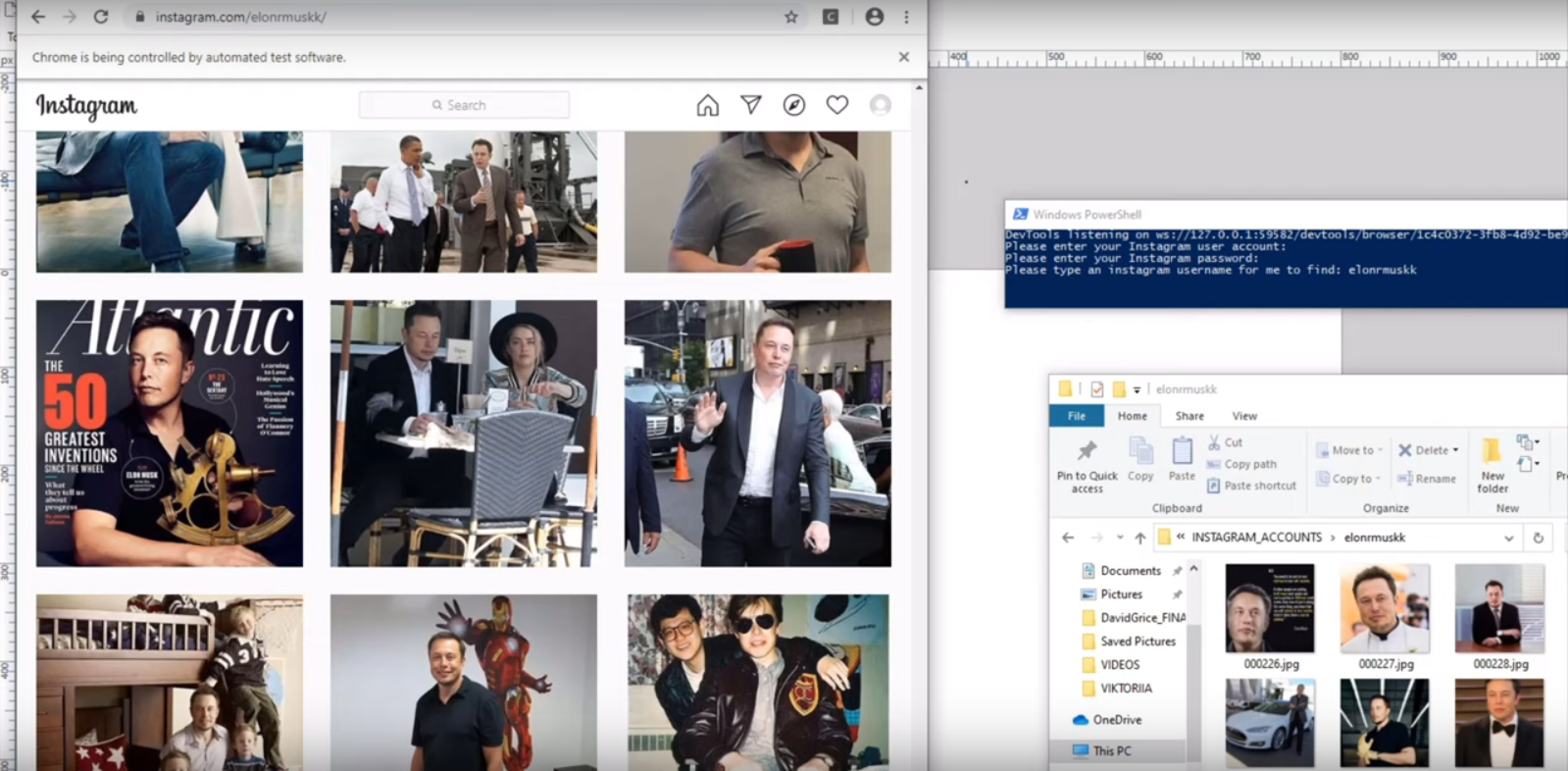The height and width of the screenshot is (771, 1568).
Task: Open Instagram activity heart icon
Action: point(837,105)
